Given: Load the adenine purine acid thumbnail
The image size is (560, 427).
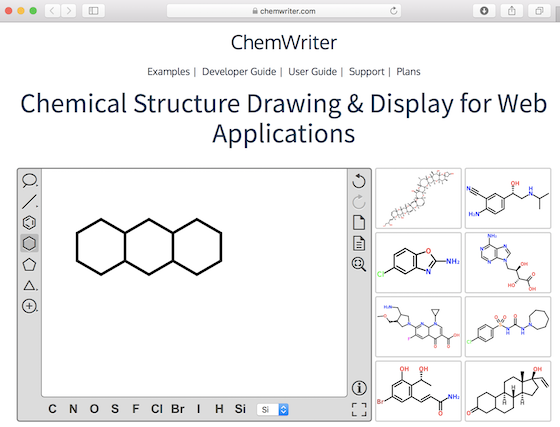Looking at the screenshot, I should pyautogui.click(x=508, y=262).
